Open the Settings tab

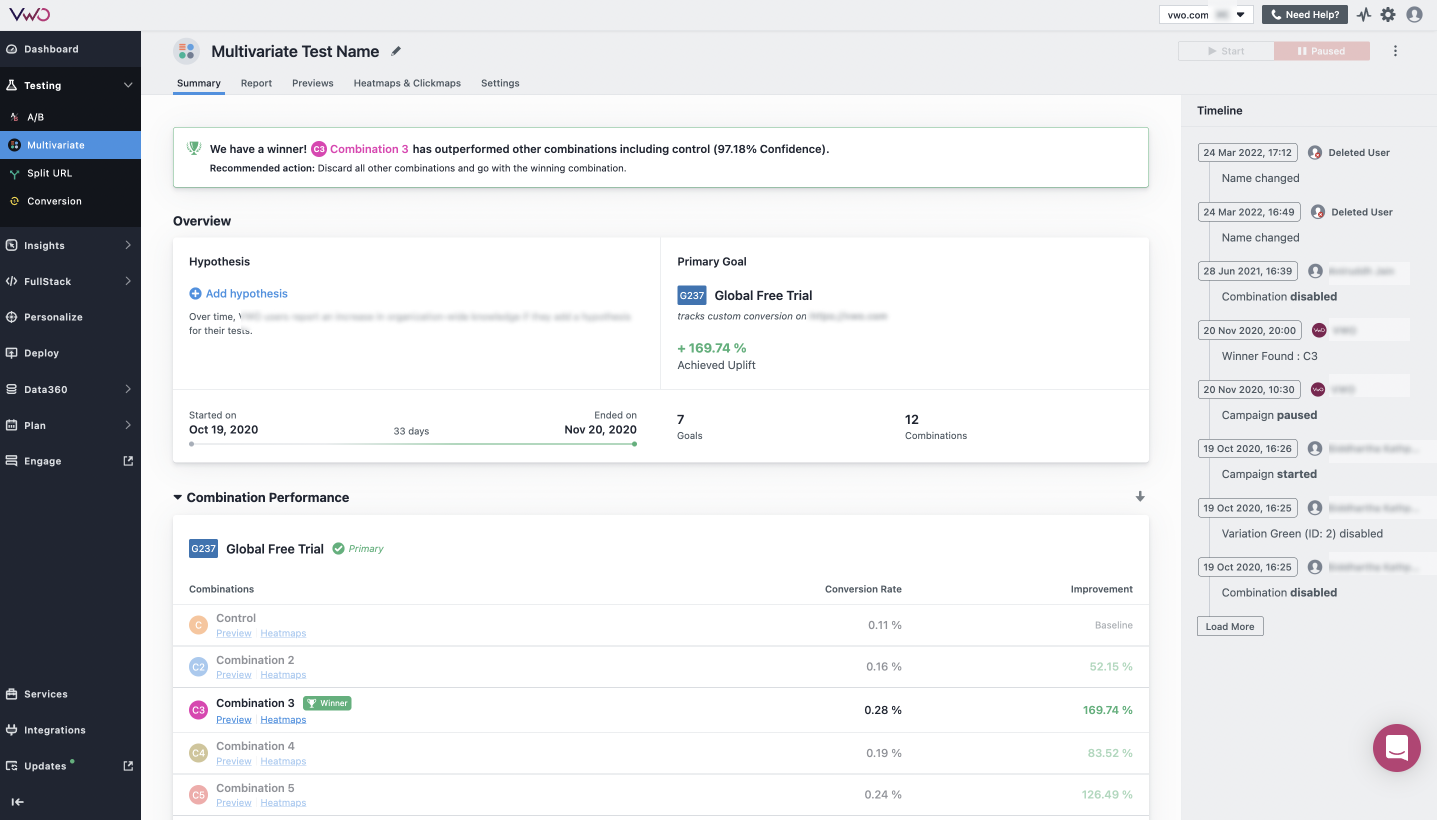[x=500, y=83]
